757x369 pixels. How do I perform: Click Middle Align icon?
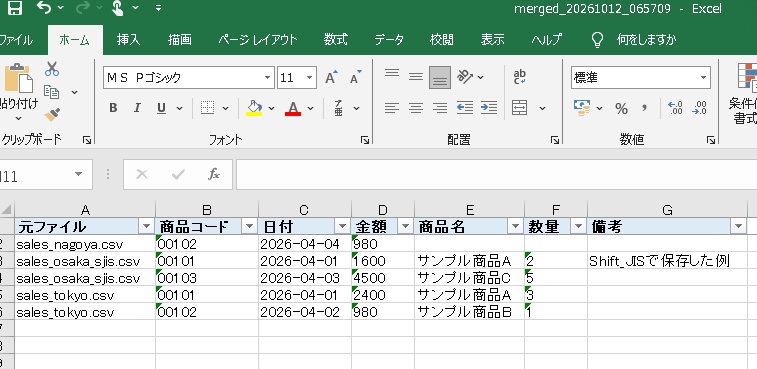416,76
